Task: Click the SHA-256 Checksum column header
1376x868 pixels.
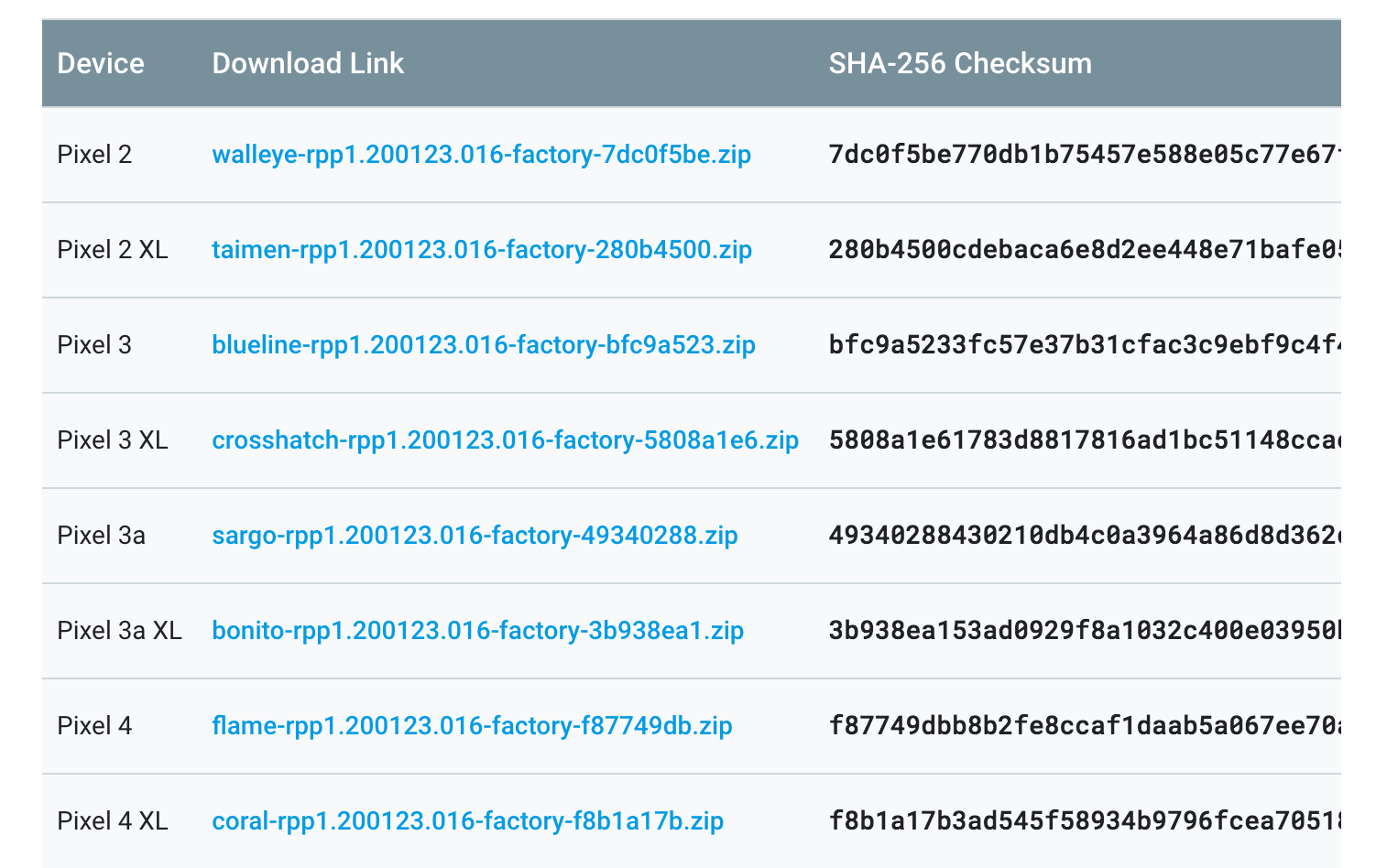Action: (960, 63)
